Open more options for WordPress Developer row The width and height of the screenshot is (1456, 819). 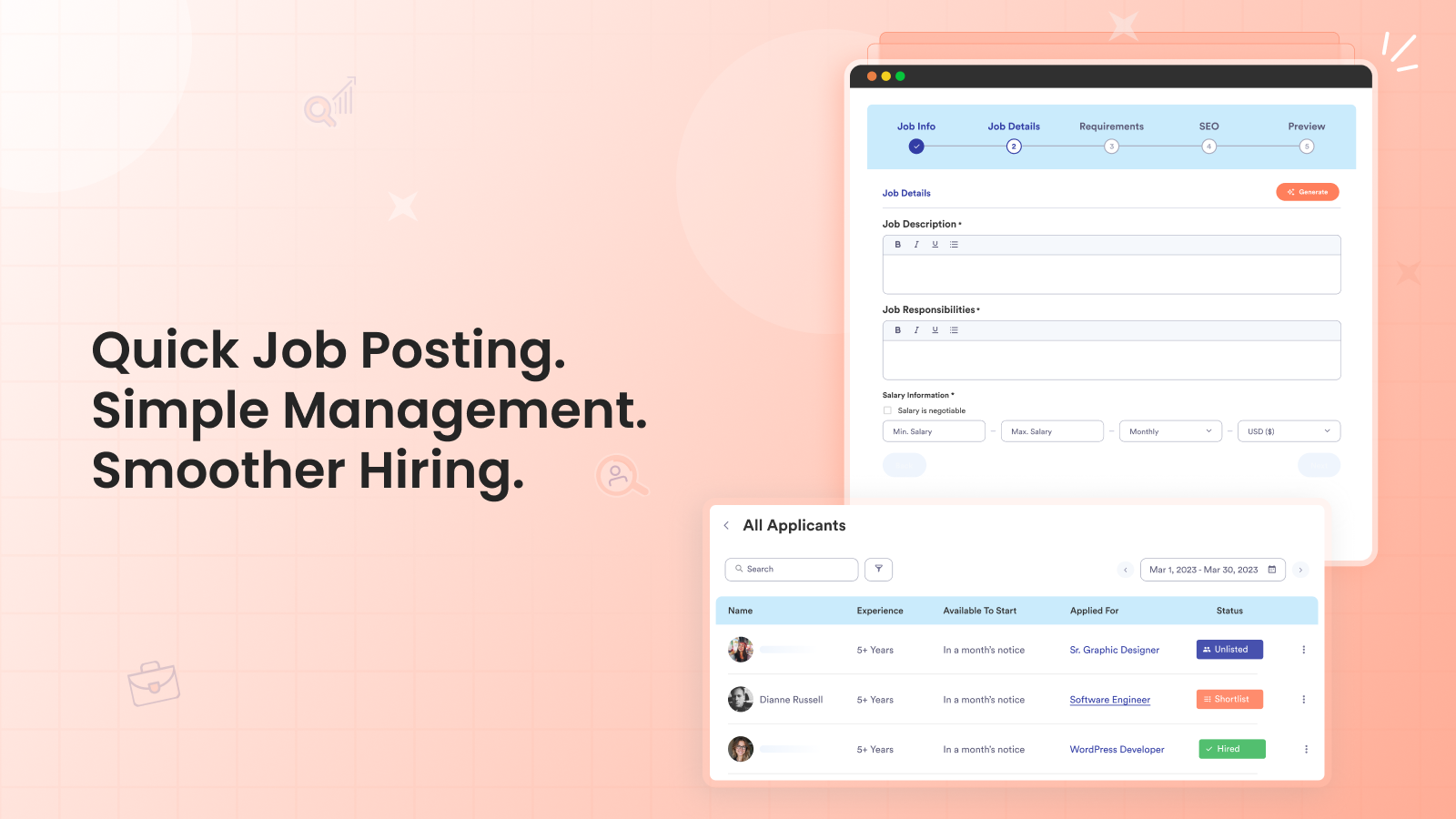(x=1306, y=750)
